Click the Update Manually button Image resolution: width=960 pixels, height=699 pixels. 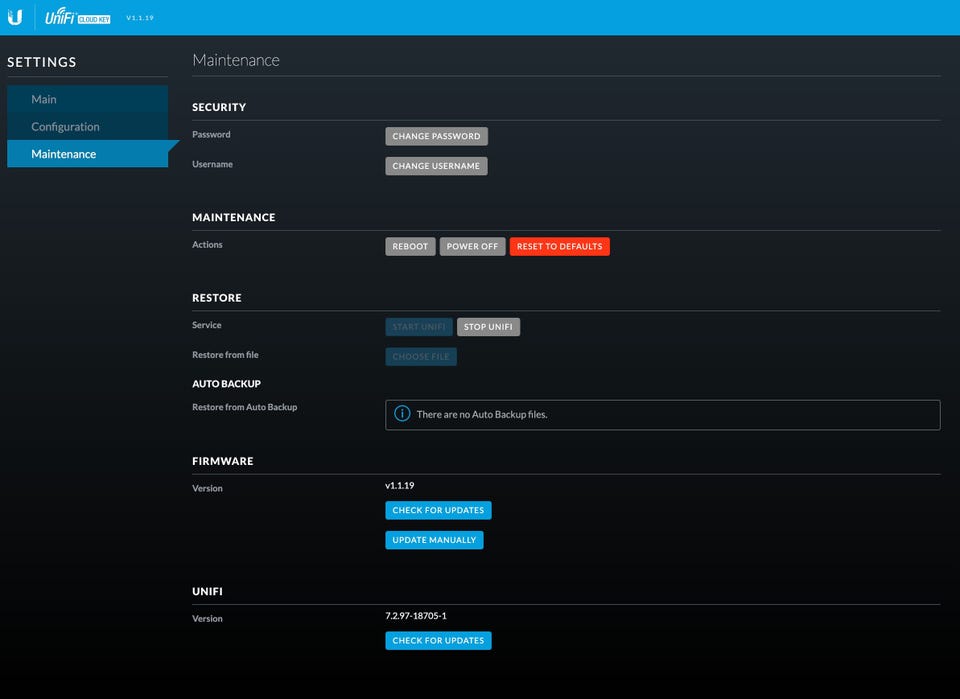click(434, 540)
